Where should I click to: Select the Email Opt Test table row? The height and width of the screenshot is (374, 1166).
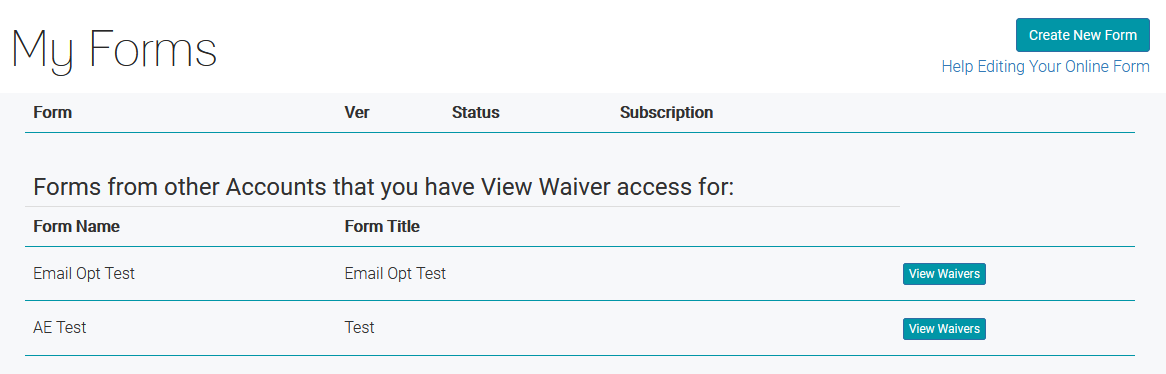point(580,274)
